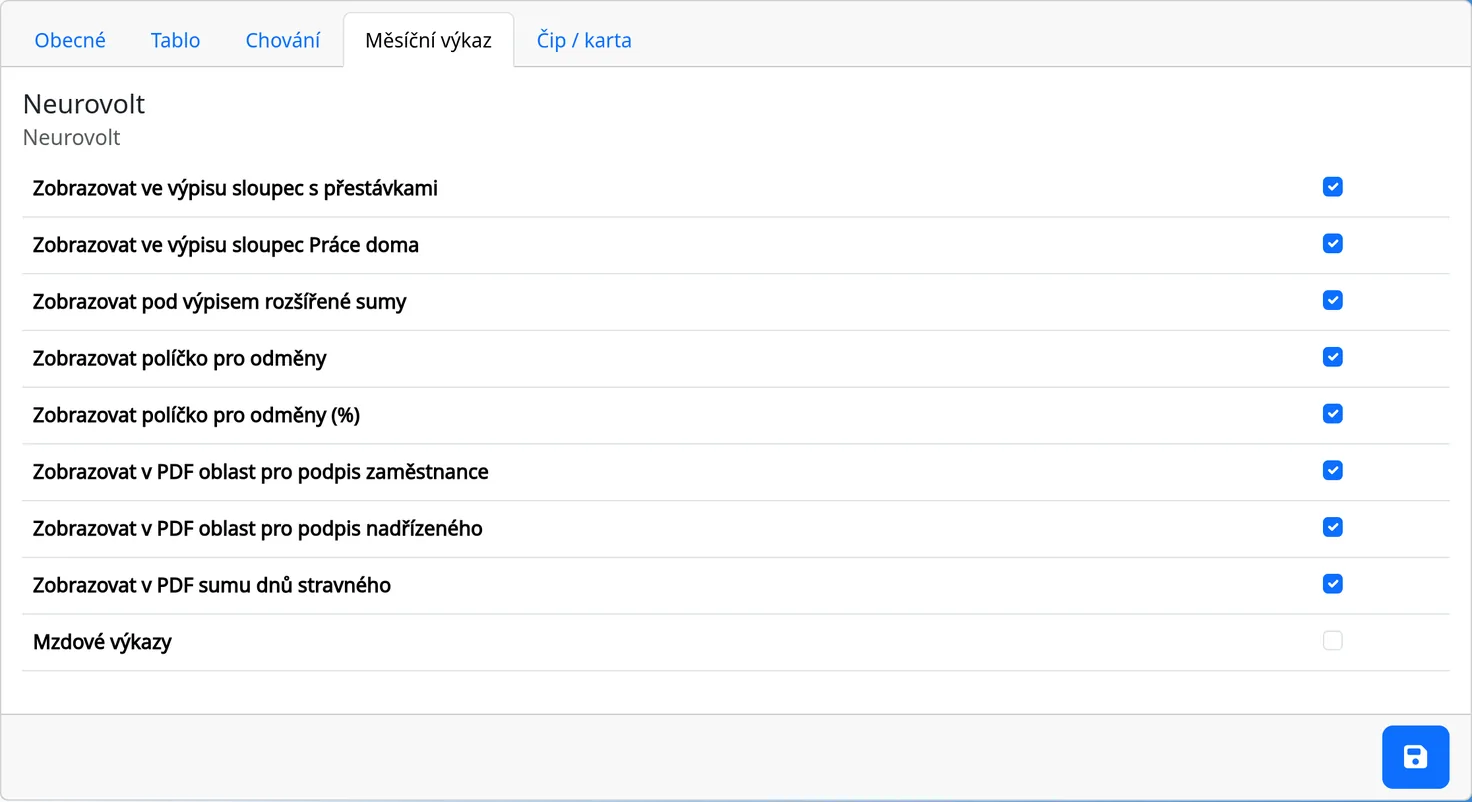Click the large Neurovolt heading
Viewport: 1472px width, 802px height.
click(x=84, y=104)
